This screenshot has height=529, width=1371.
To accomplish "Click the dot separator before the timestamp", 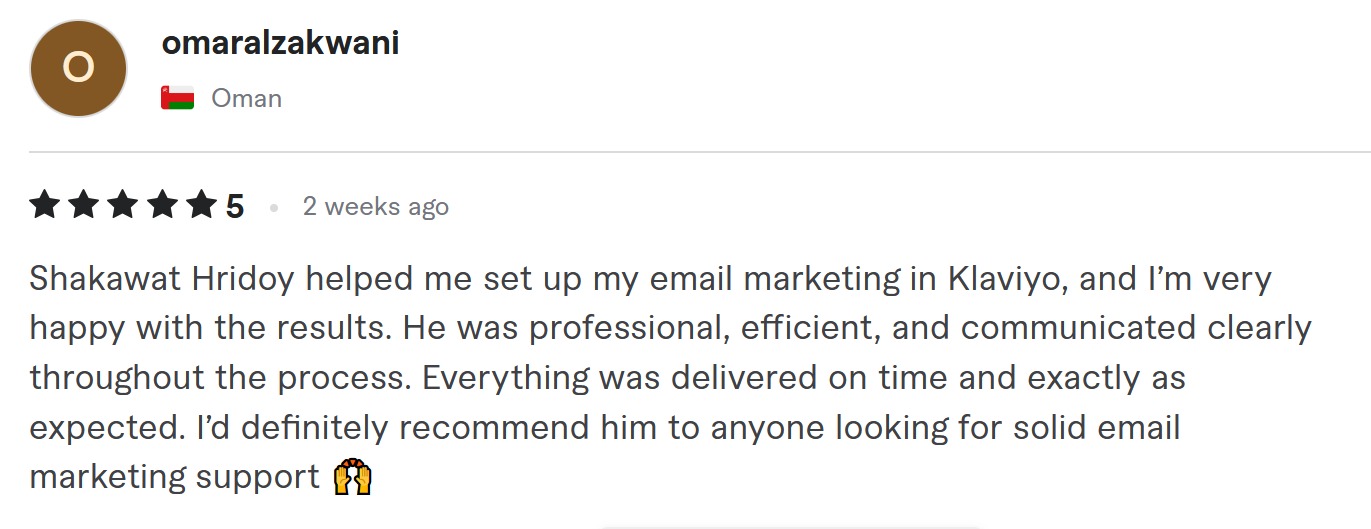I will (x=273, y=208).
